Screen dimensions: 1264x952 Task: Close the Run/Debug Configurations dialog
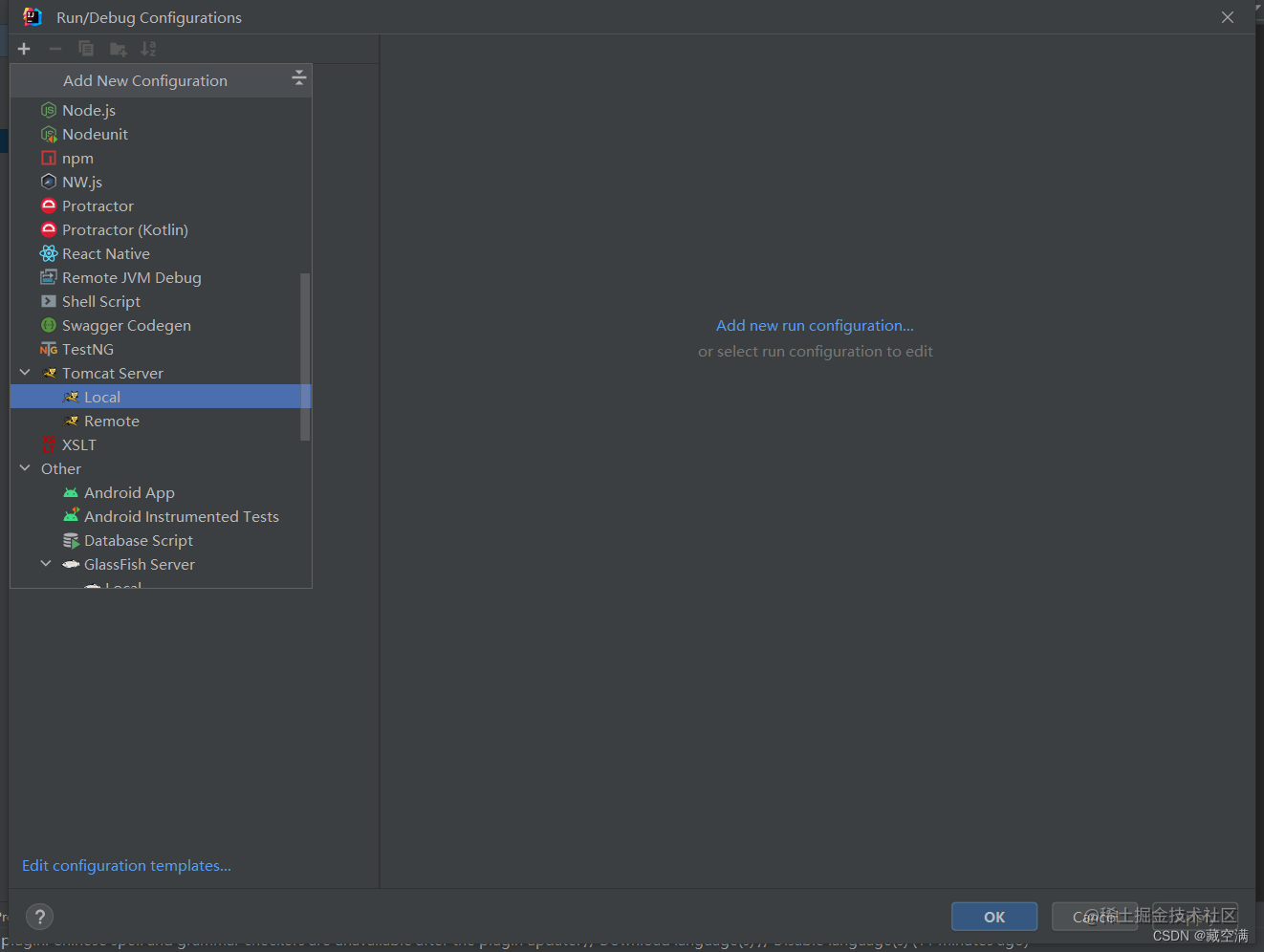[1228, 17]
